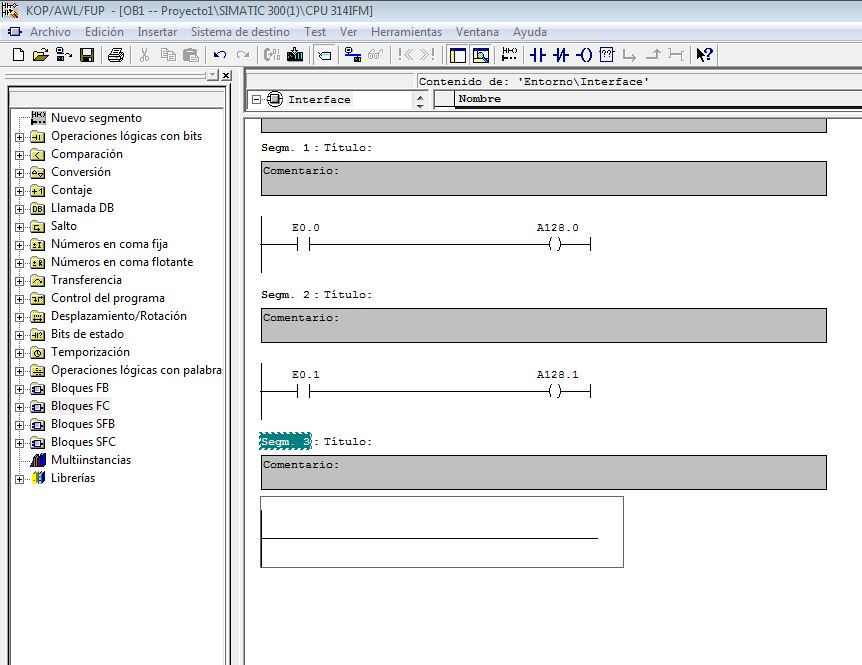The image size is (862, 665).
Task: Collapse the Interface tree node
Action: click(x=256, y=100)
